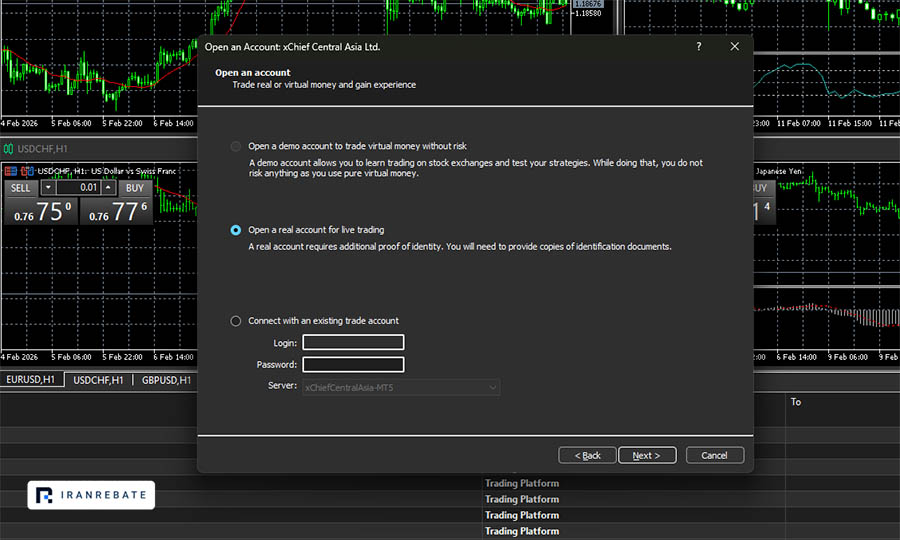Go to the previous step with Back
Viewport: 900px width, 540px height.
pos(587,455)
